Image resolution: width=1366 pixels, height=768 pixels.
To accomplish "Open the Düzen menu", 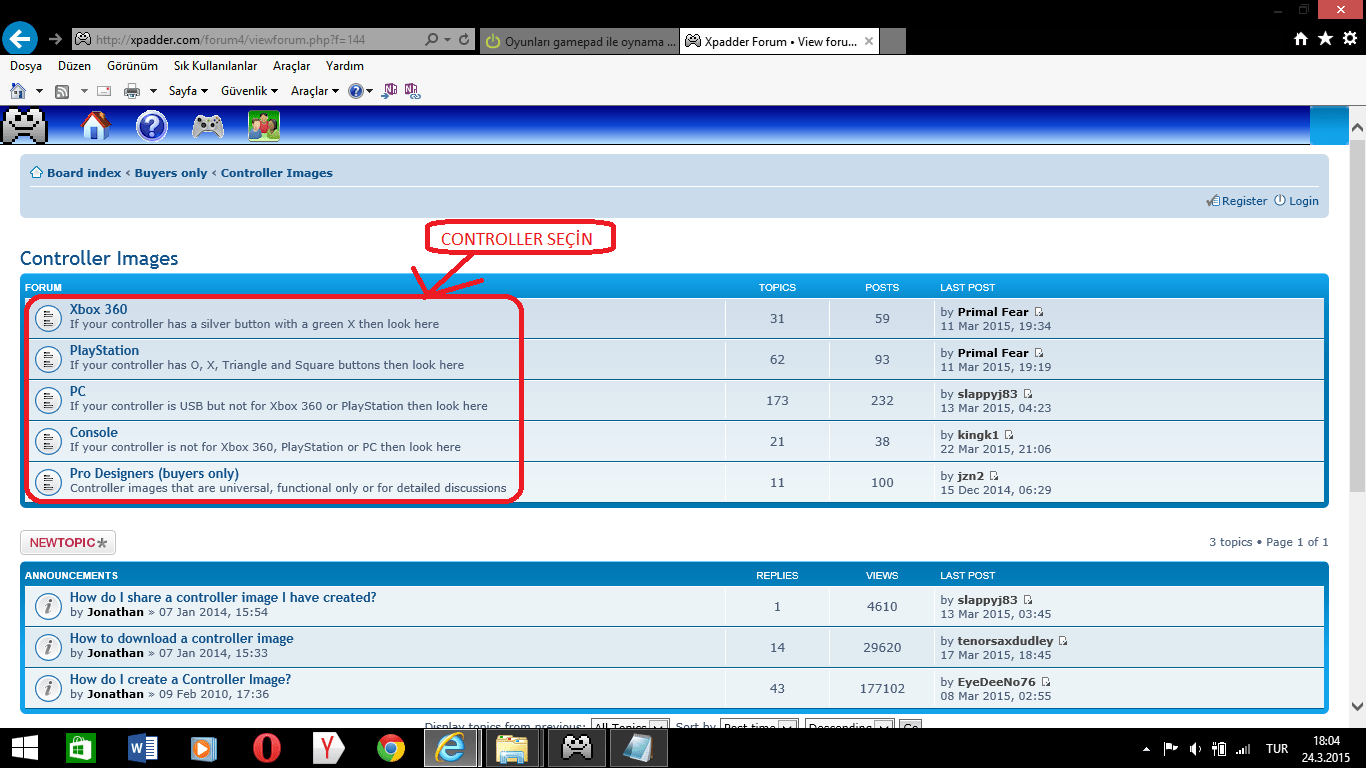I will coord(74,66).
